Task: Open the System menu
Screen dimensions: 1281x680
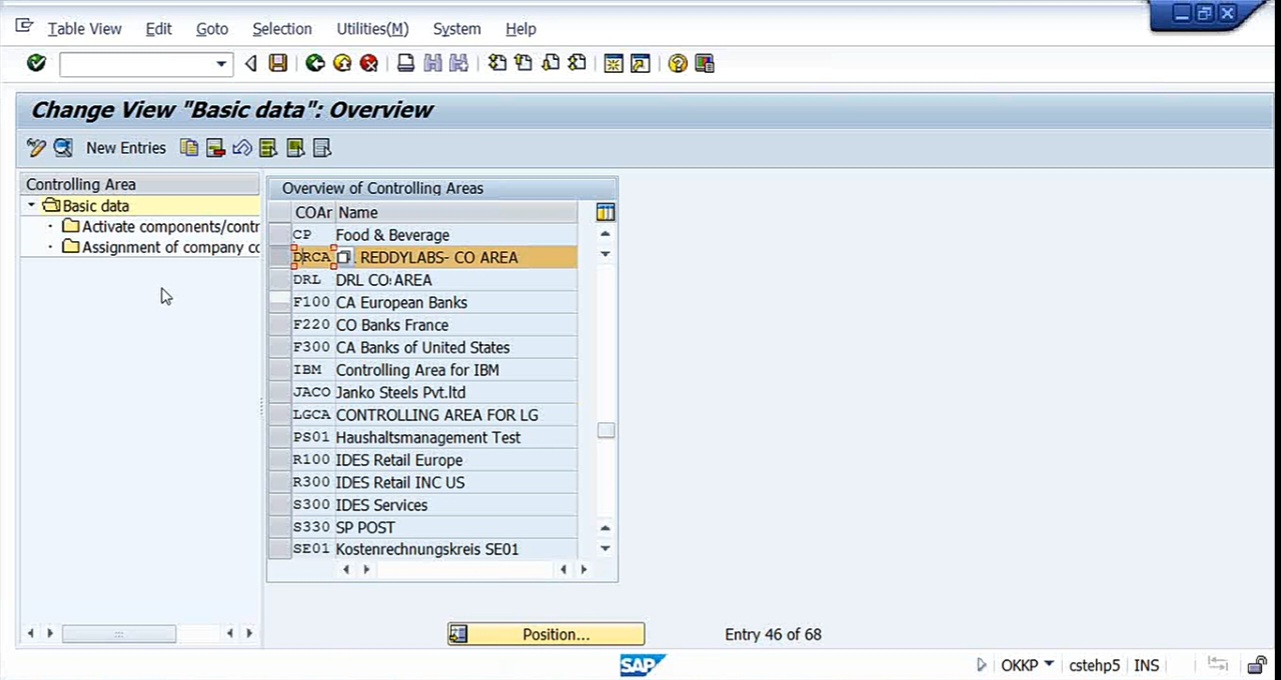Action: [456, 29]
